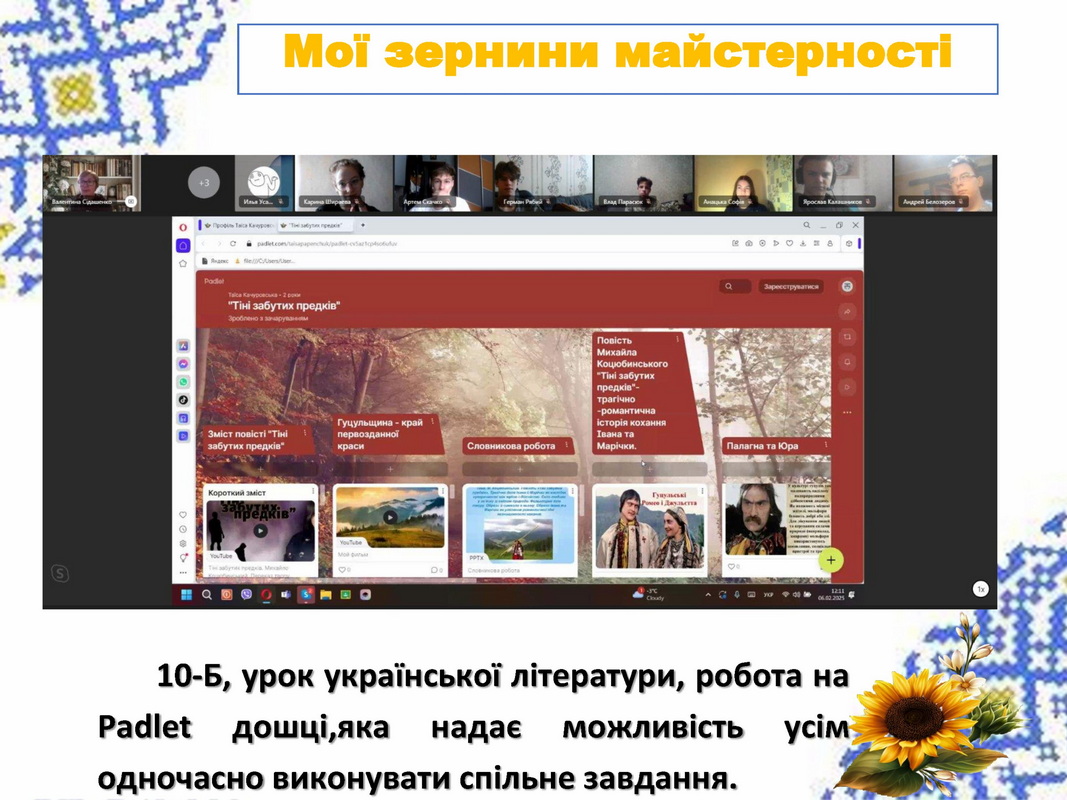The width and height of the screenshot is (1067, 800).
Task: Open WhatsApp in Opera sidebar
Action: (x=183, y=382)
